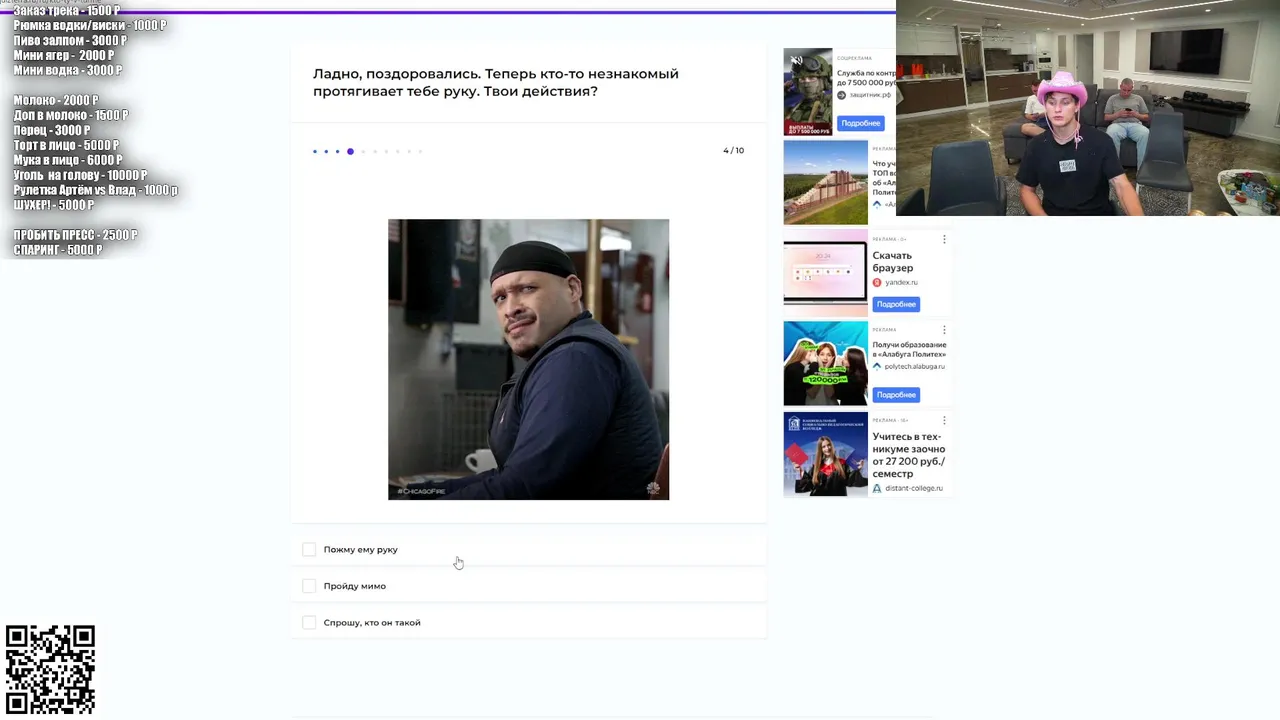Click the 'Получи образование' ad headline

909,349
